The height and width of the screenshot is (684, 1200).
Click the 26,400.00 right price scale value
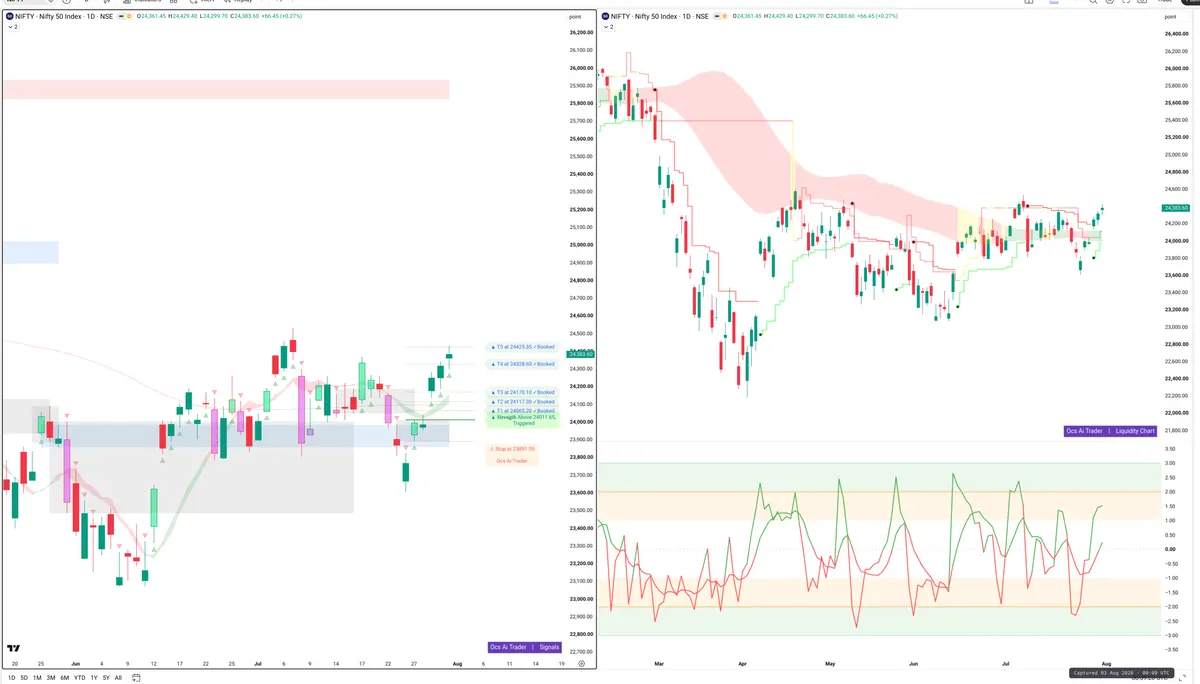coord(1177,34)
